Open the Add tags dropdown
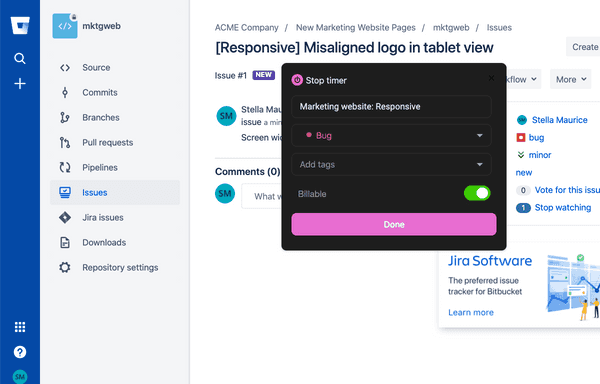The image size is (600, 384). (x=391, y=164)
